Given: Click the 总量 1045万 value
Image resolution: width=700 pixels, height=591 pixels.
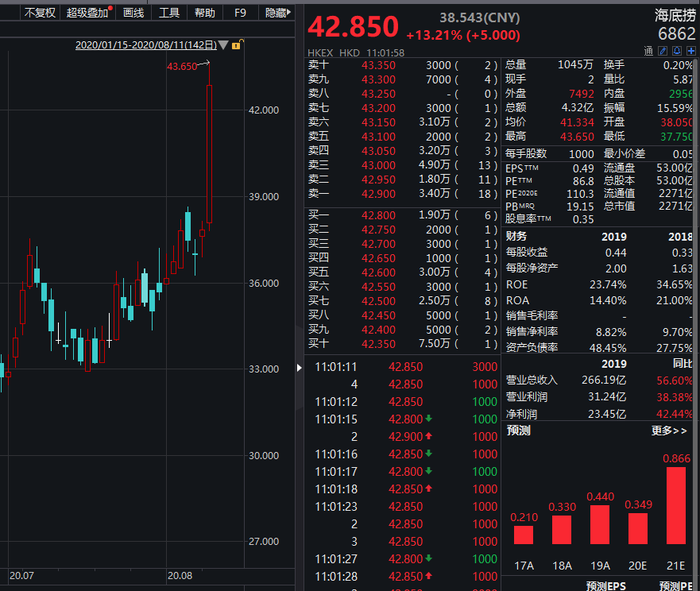Looking at the screenshot, I should (x=575, y=65).
